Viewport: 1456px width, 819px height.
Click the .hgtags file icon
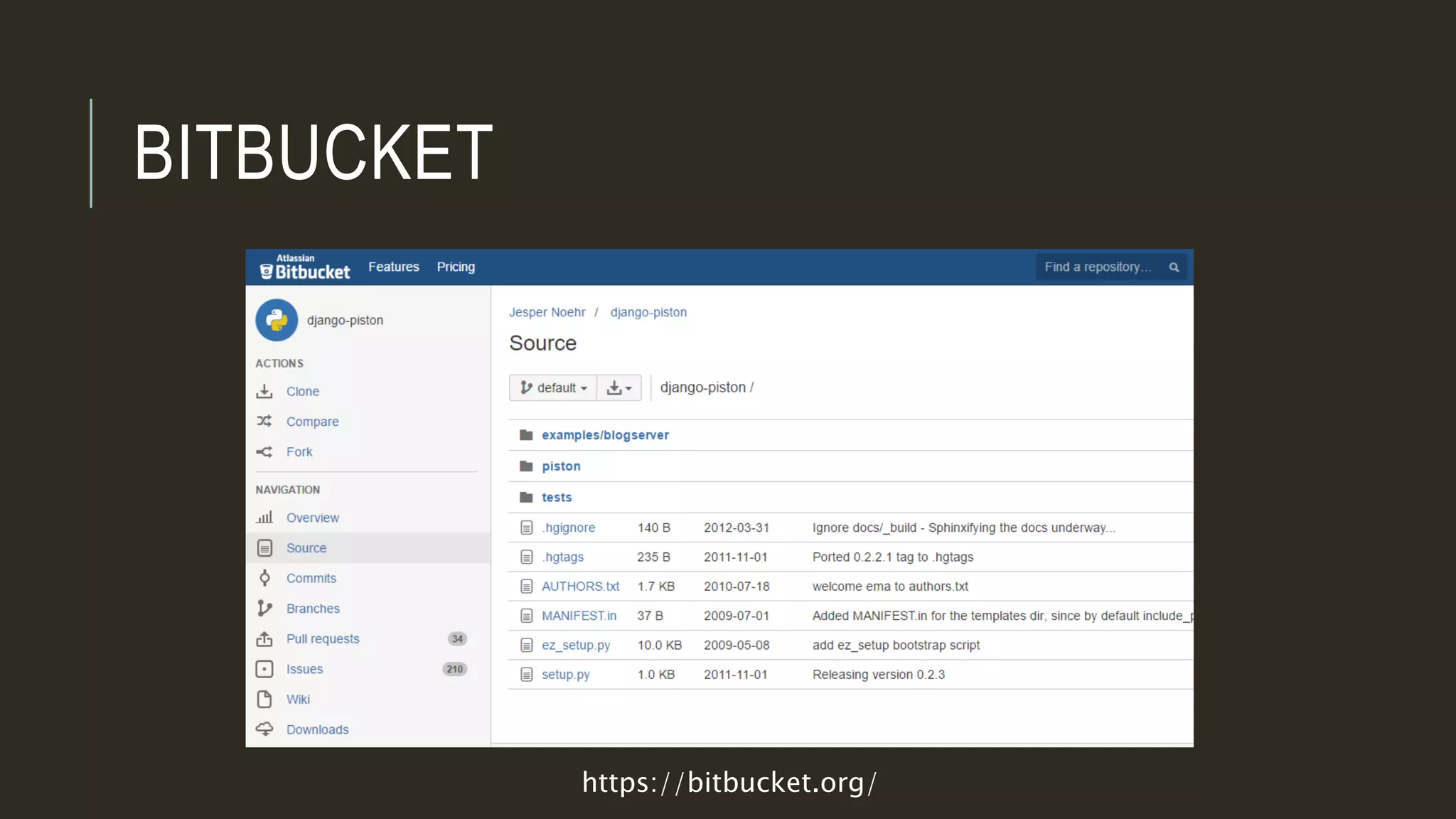(526, 557)
